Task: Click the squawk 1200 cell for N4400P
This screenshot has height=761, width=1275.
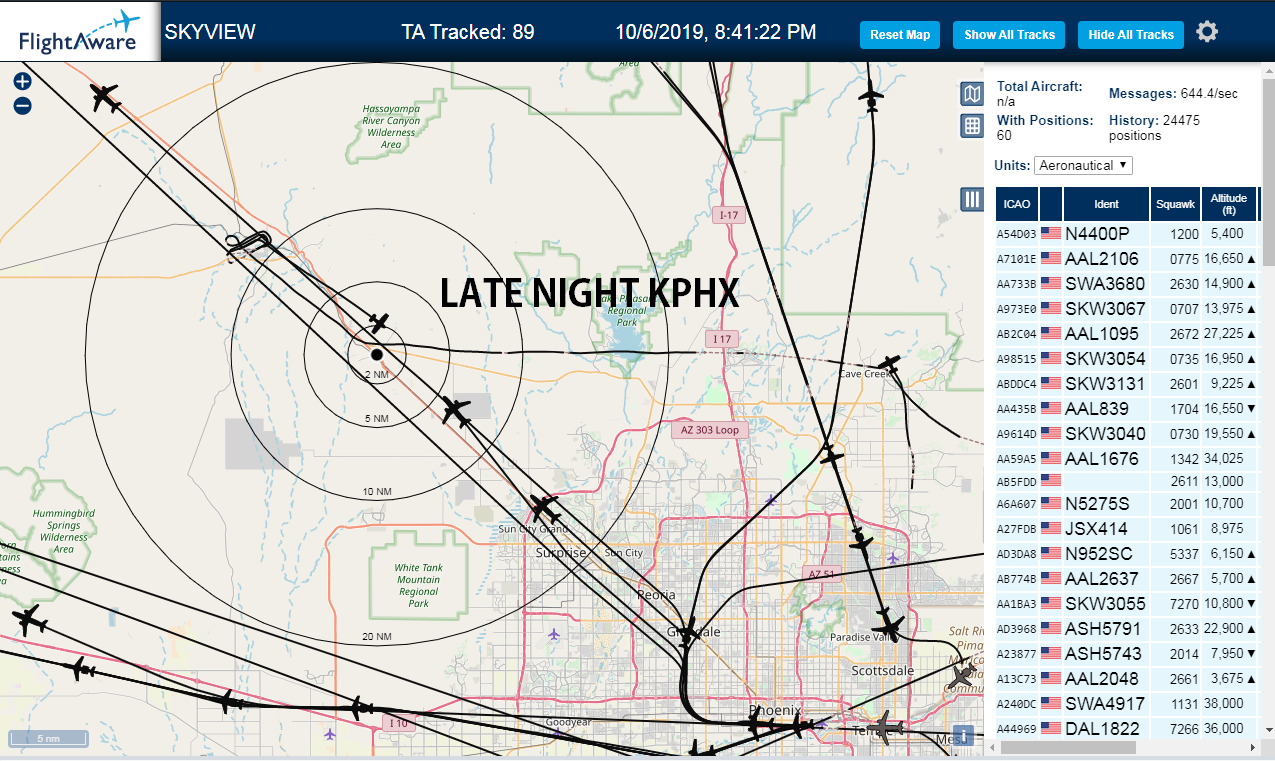Action: 1175,234
